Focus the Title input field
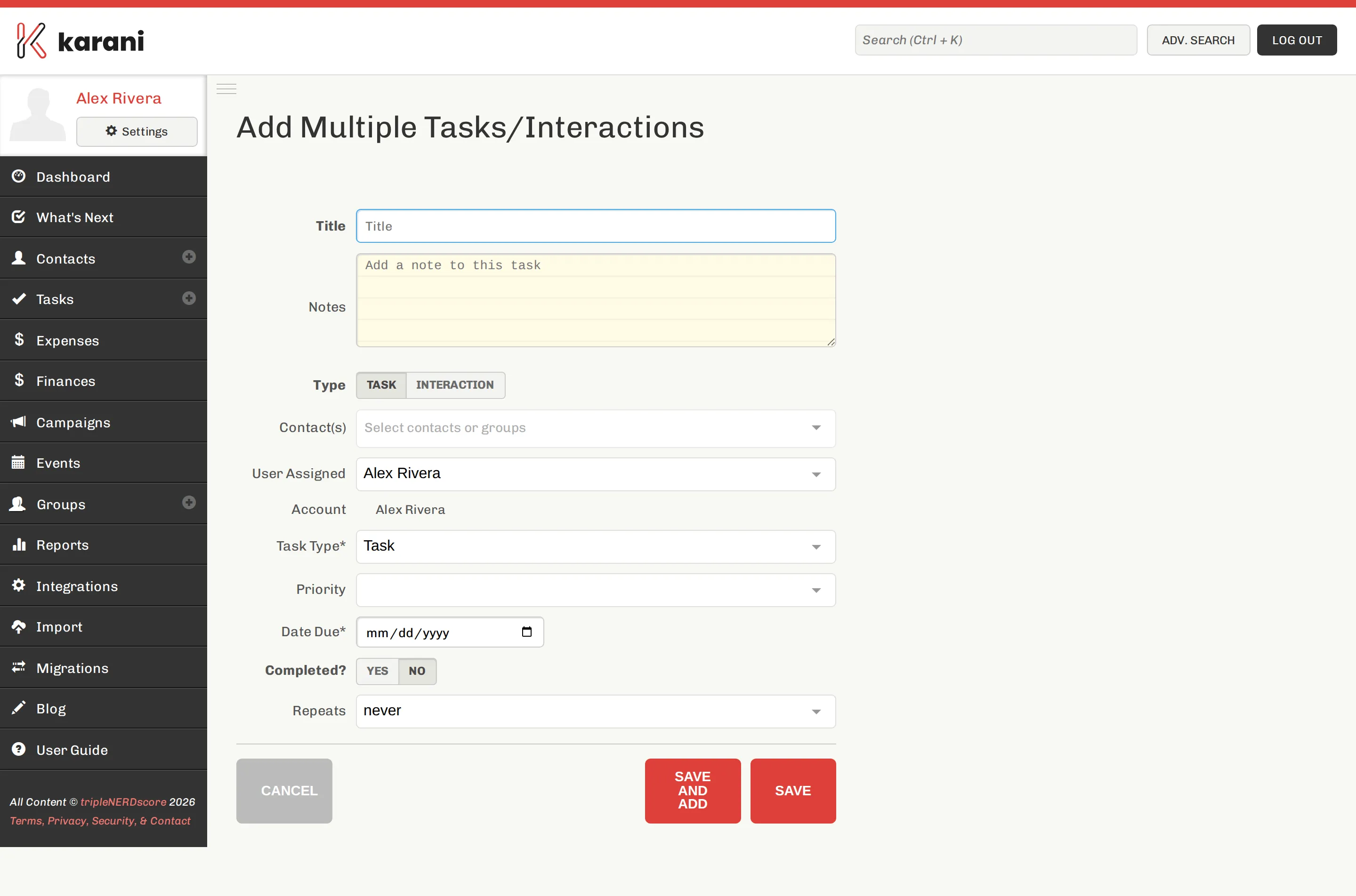 point(596,226)
